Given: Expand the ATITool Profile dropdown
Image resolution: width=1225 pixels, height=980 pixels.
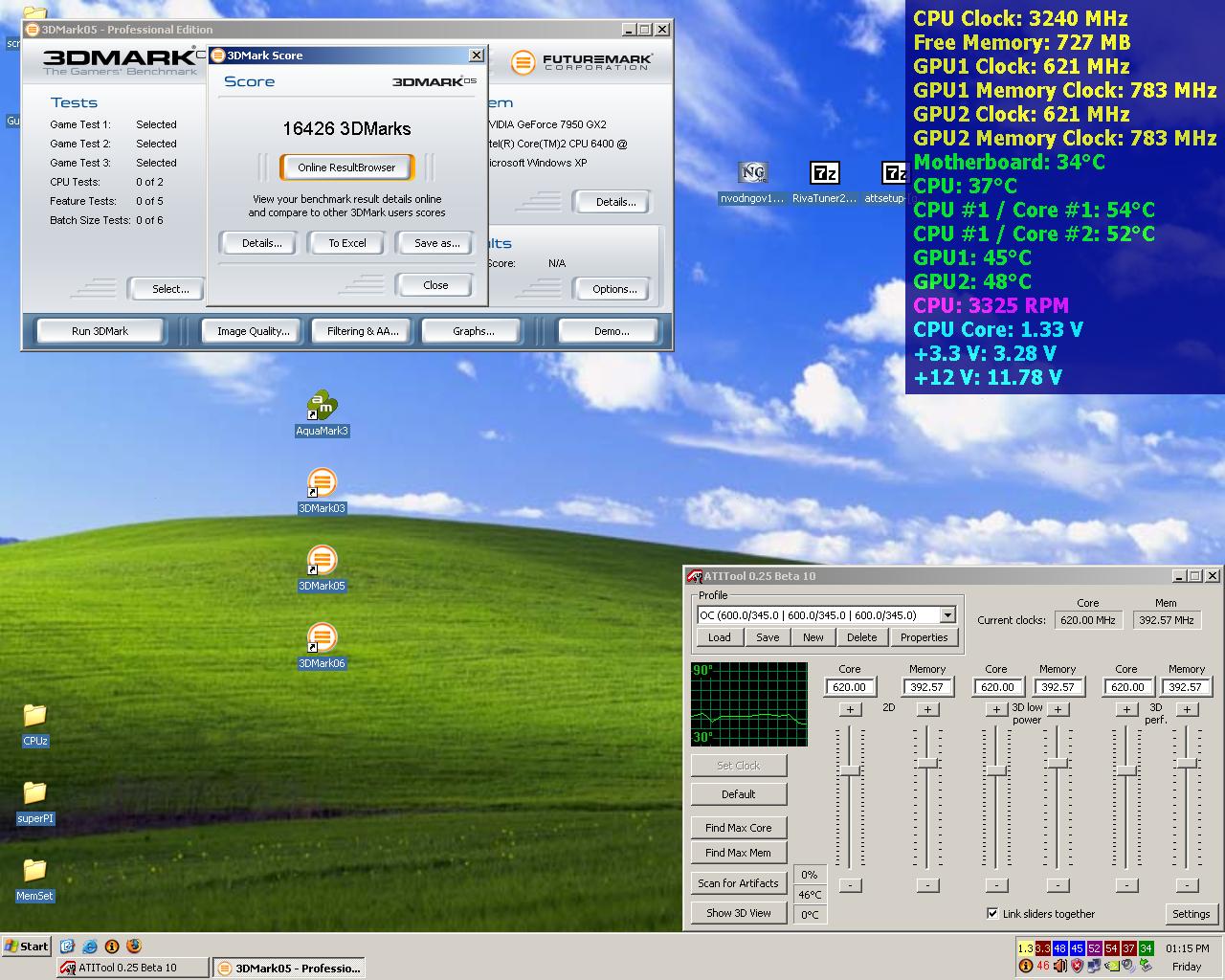Looking at the screenshot, I should point(947,615).
